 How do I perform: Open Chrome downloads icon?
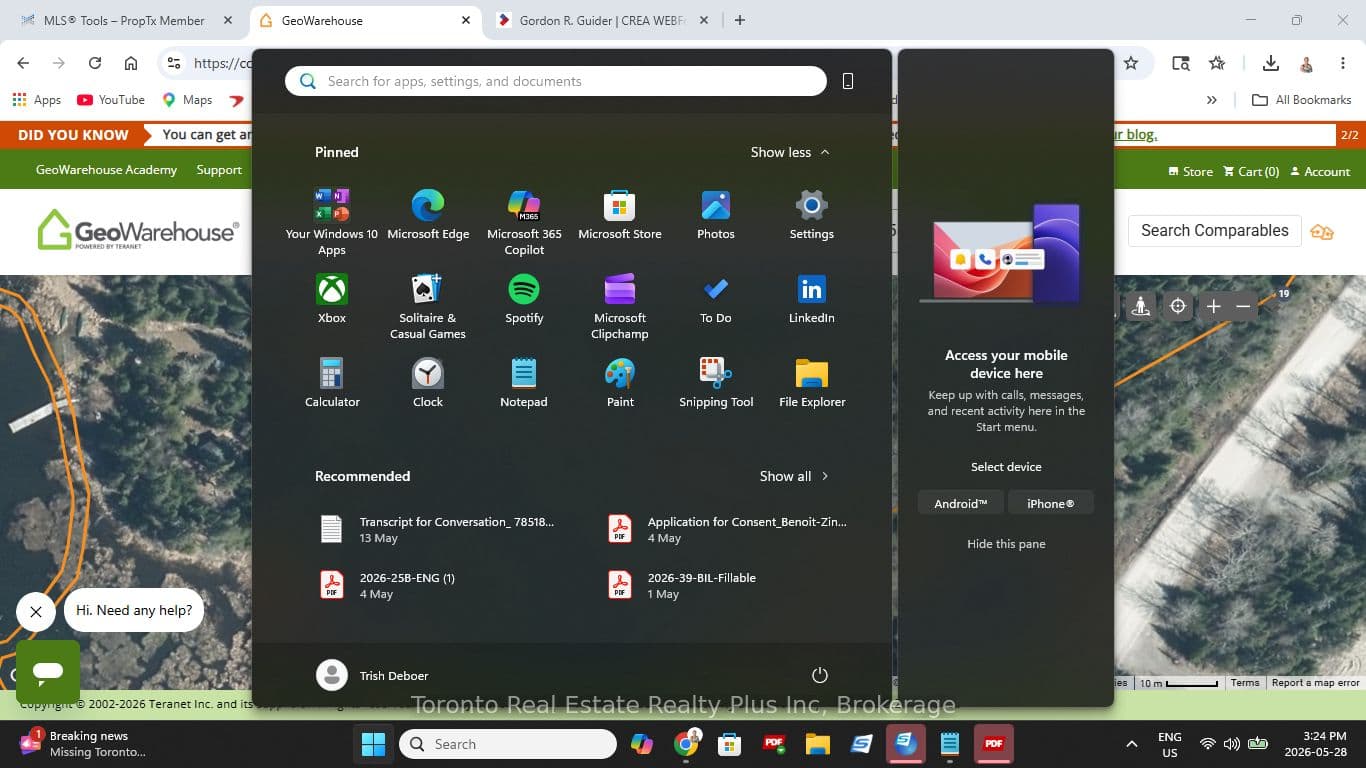(1271, 63)
